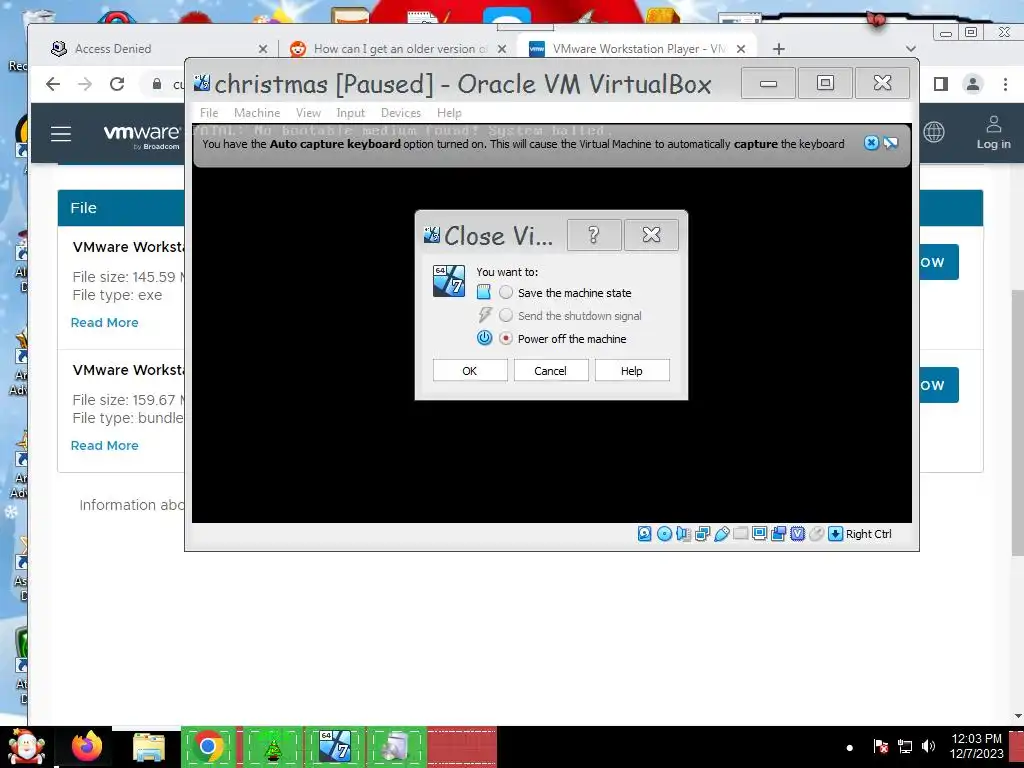Click Log in on VMware page
This screenshot has height=768, width=1024.
[993, 133]
